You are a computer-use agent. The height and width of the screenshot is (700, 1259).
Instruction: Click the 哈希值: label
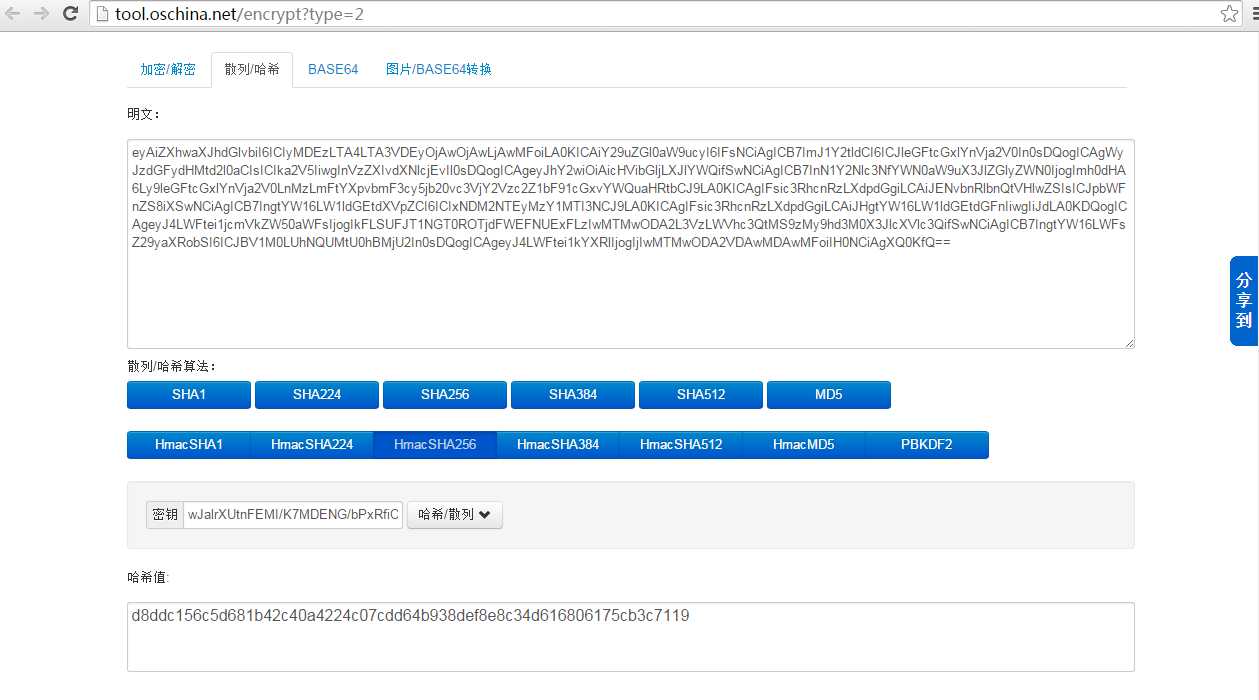pyautogui.click(x=148, y=577)
